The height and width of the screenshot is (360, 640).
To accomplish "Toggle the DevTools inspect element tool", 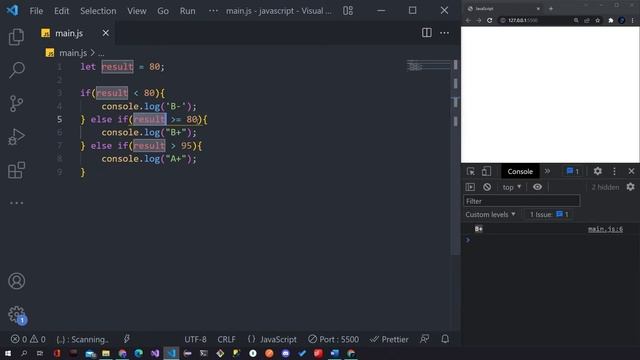I will (471, 171).
